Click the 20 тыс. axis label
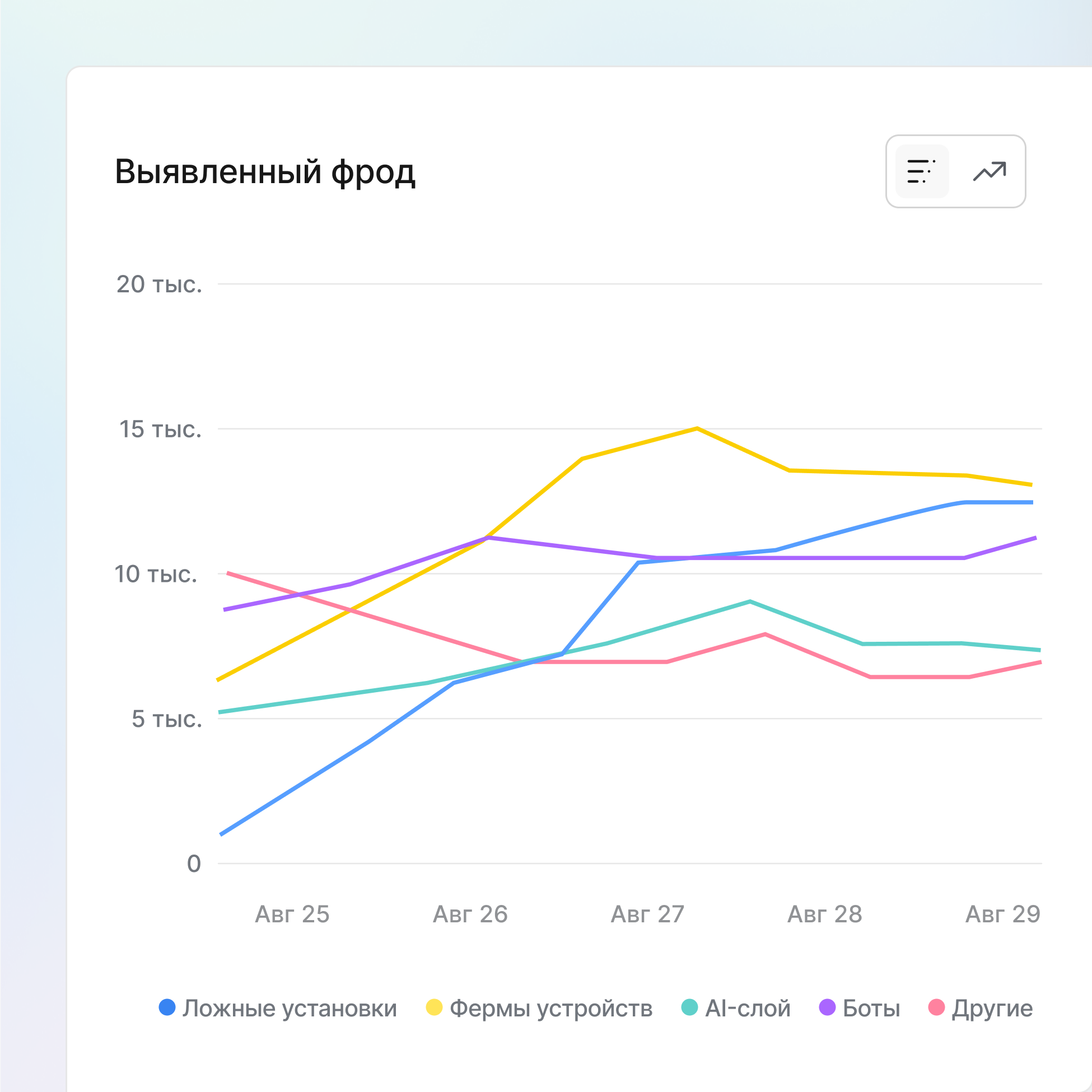Screen dimensions: 1092x1092 tap(160, 284)
